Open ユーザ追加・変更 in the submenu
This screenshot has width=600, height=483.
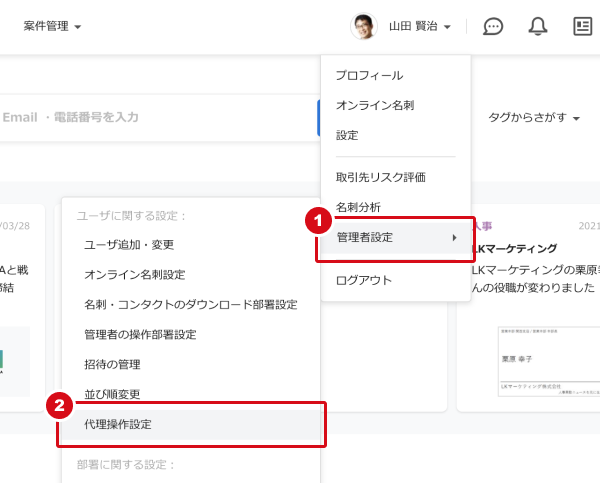[x=129, y=245]
